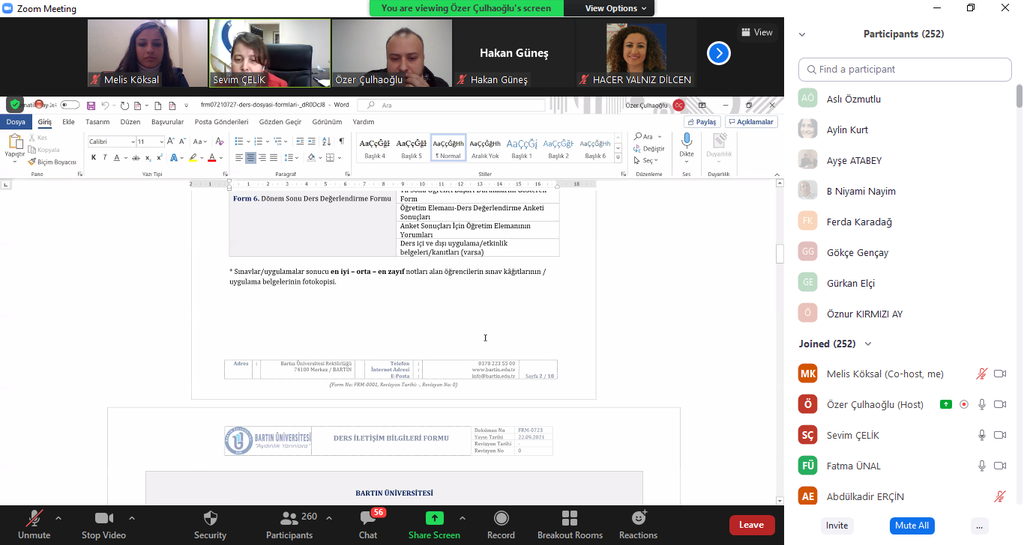Open Görünüm ribbon tab
Viewport: 1024px width, 545px height.
pos(327,122)
